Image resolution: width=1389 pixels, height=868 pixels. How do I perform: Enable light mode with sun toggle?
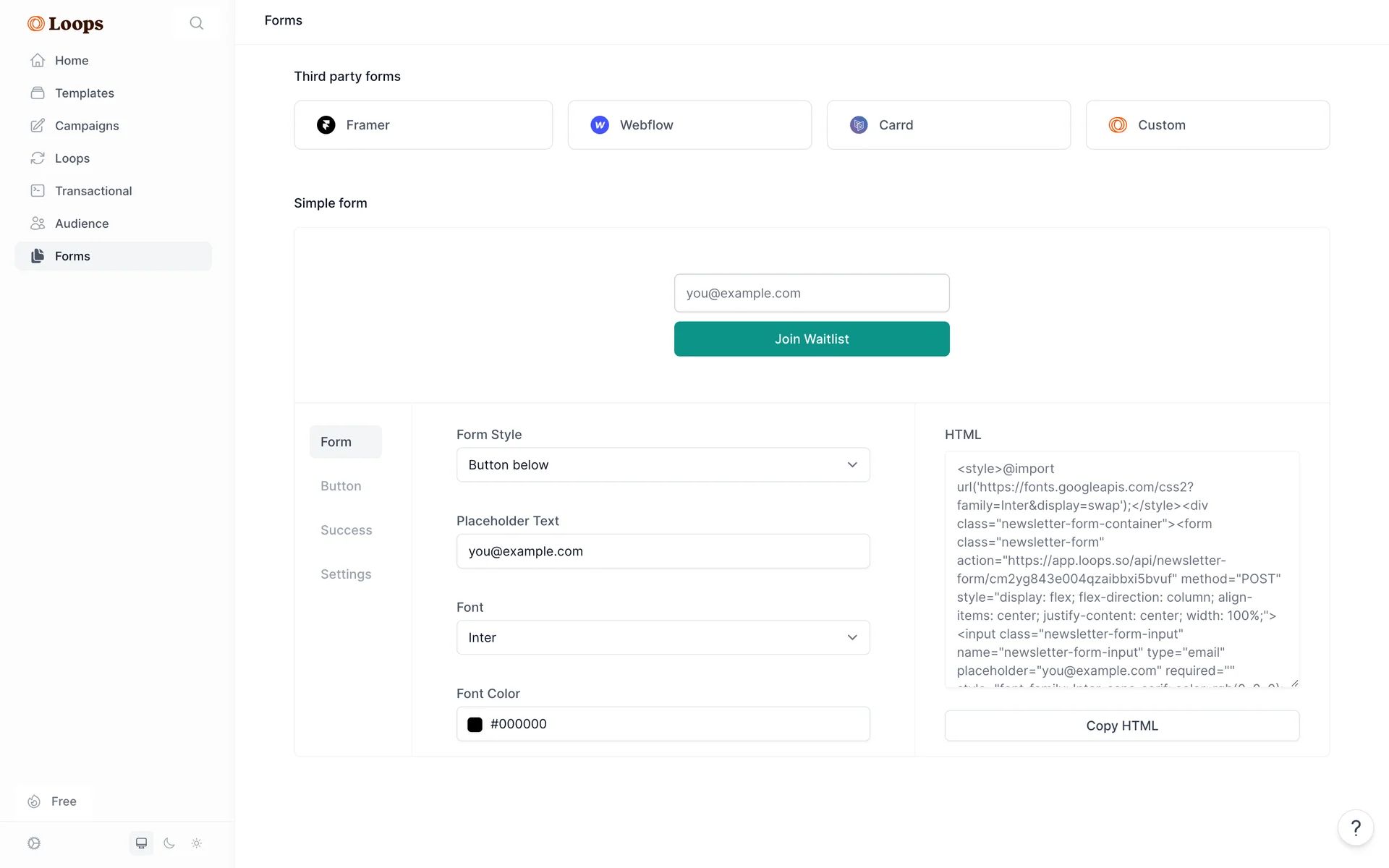(197, 843)
